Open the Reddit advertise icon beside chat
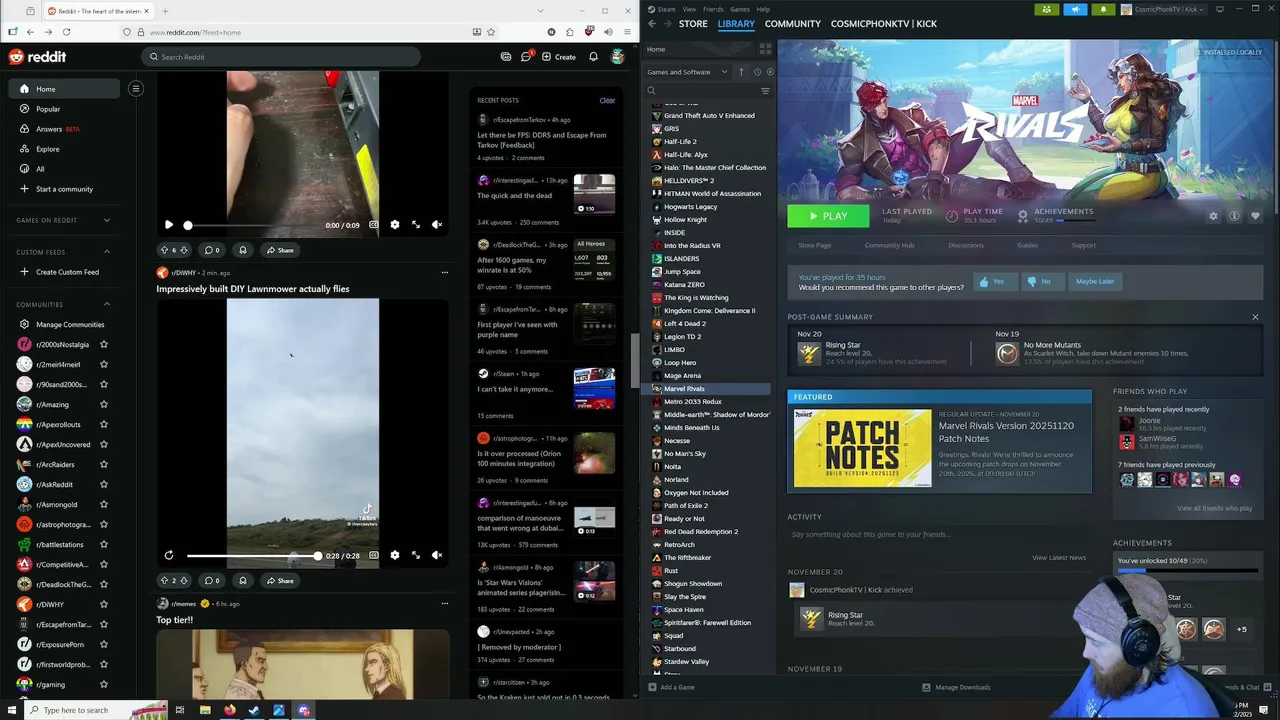The height and width of the screenshot is (720, 1280). [506, 57]
